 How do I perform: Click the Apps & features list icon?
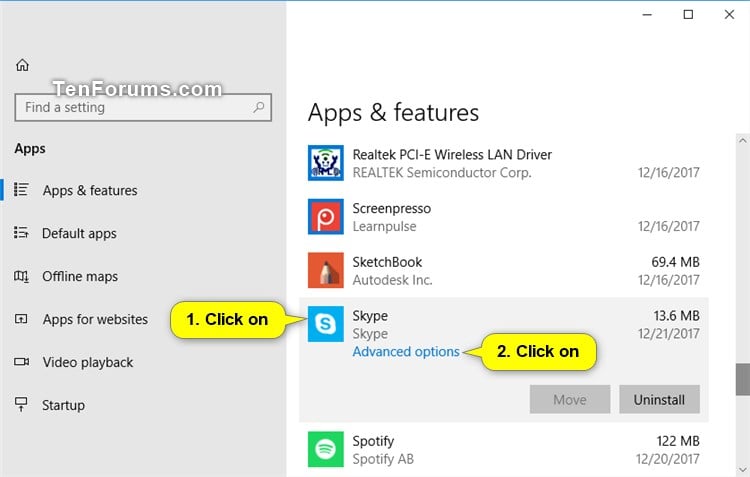(21, 190)
